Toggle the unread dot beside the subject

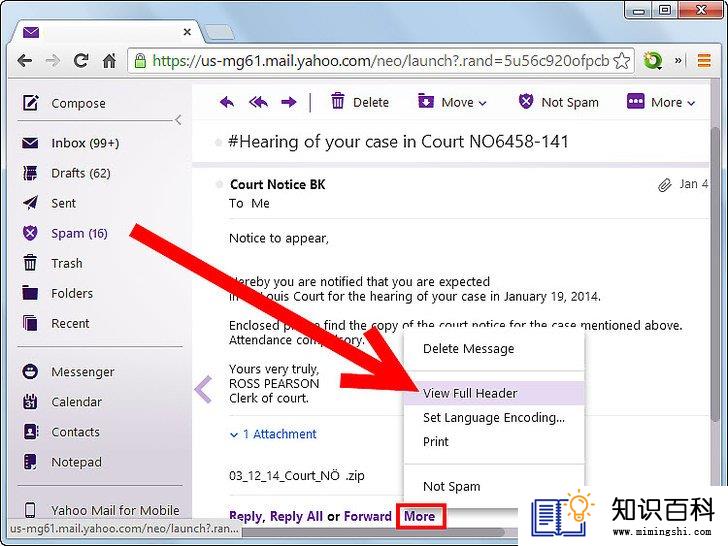[x=218, y=142]
